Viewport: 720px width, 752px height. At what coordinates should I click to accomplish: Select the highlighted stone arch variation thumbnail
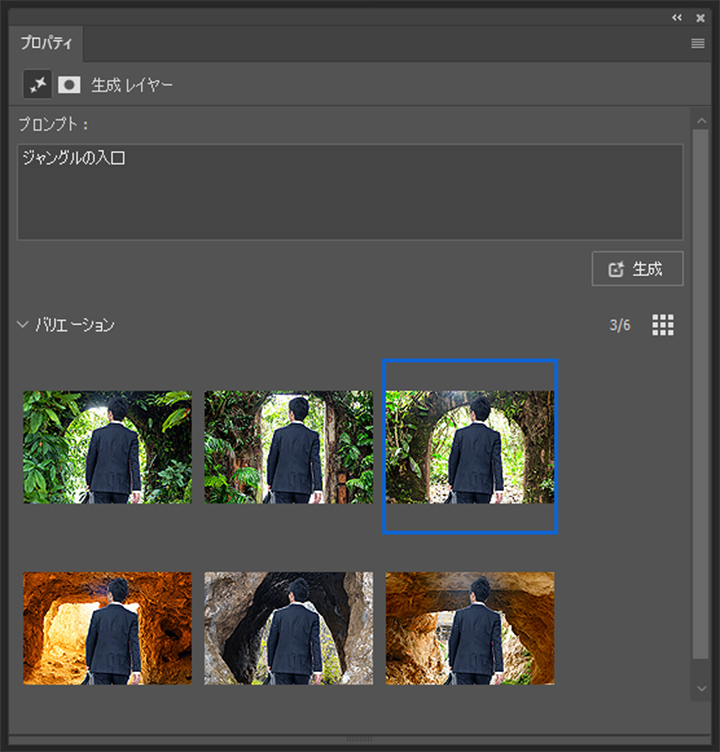[470, 447]
